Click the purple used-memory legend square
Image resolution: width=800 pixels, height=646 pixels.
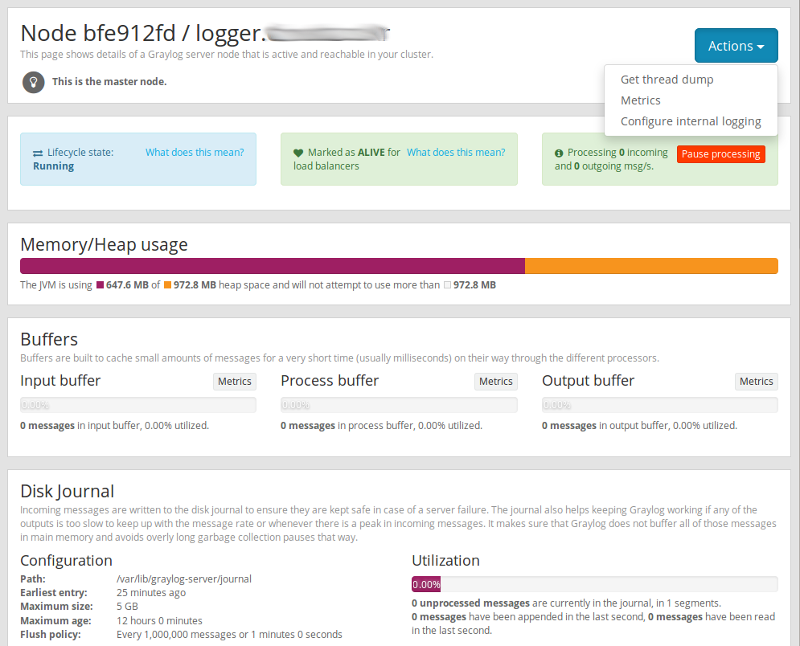(100, 285)
